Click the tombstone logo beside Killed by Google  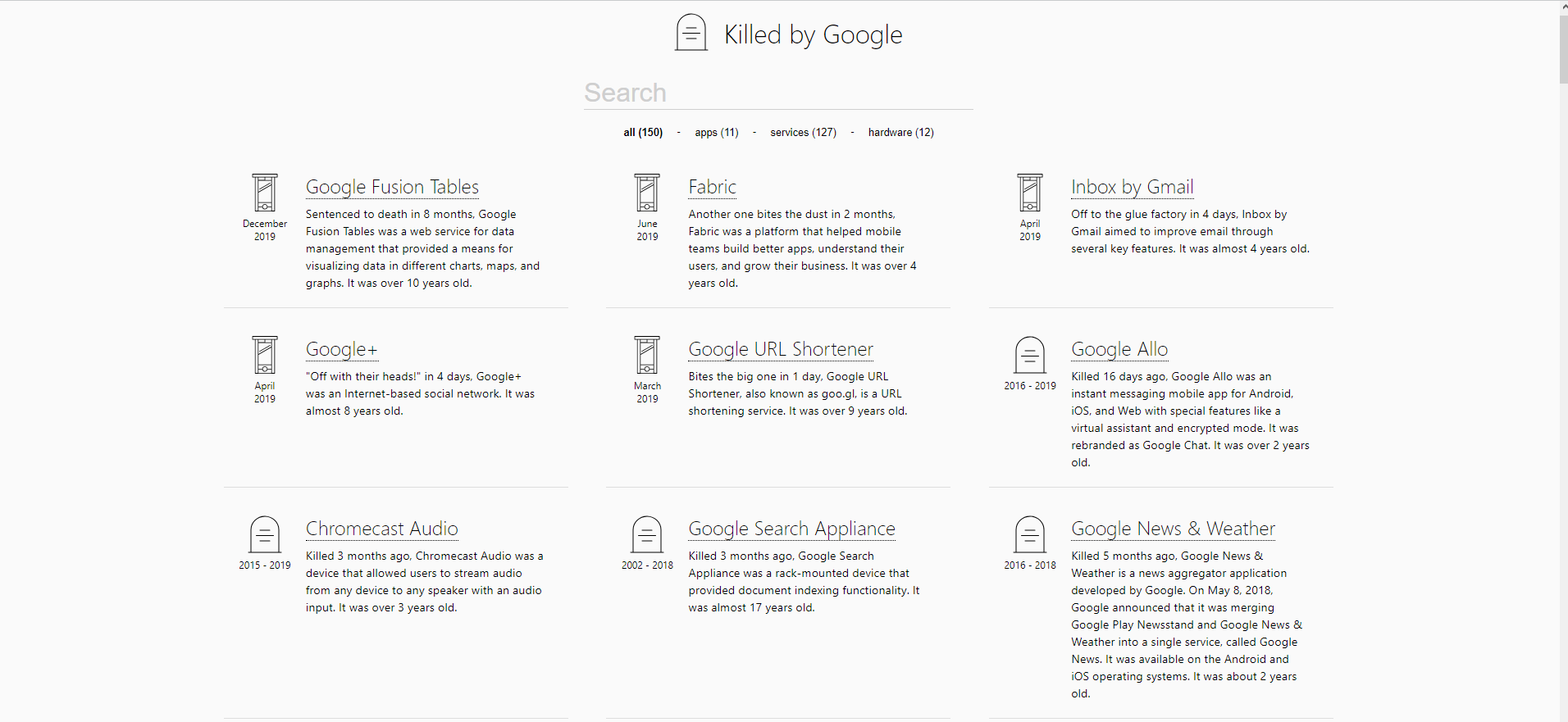pos(691,33)
